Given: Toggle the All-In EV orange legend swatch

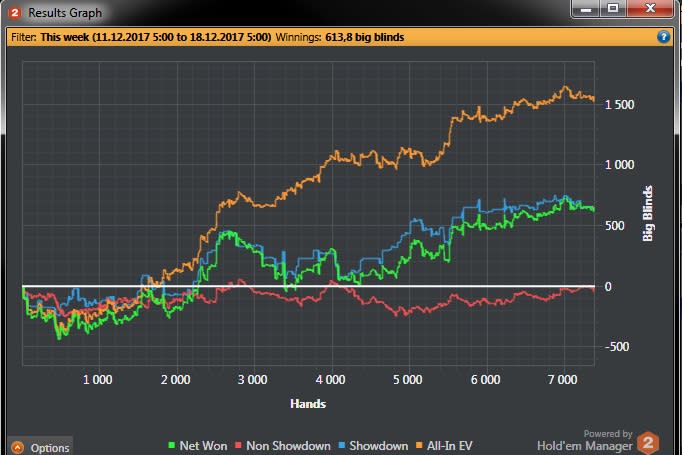Looking at the screenshot, I should click(419, 445).
